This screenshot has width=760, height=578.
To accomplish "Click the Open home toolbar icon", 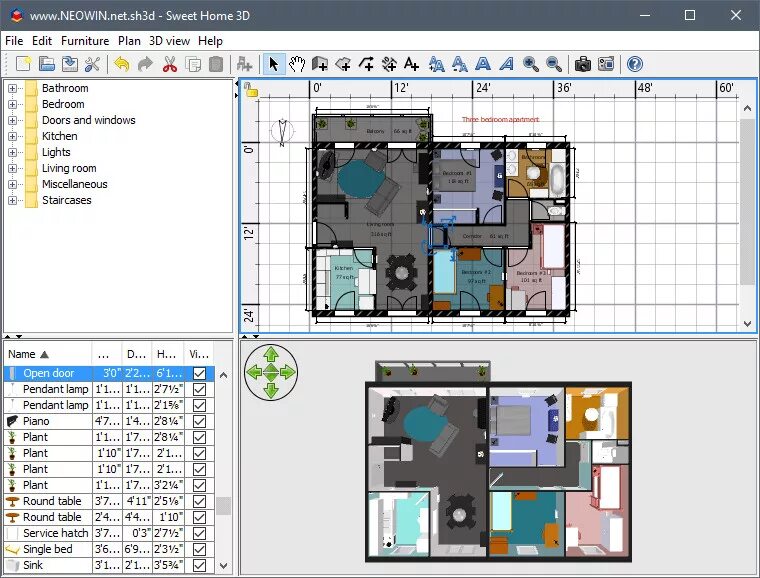I will [x=47, y=64].
